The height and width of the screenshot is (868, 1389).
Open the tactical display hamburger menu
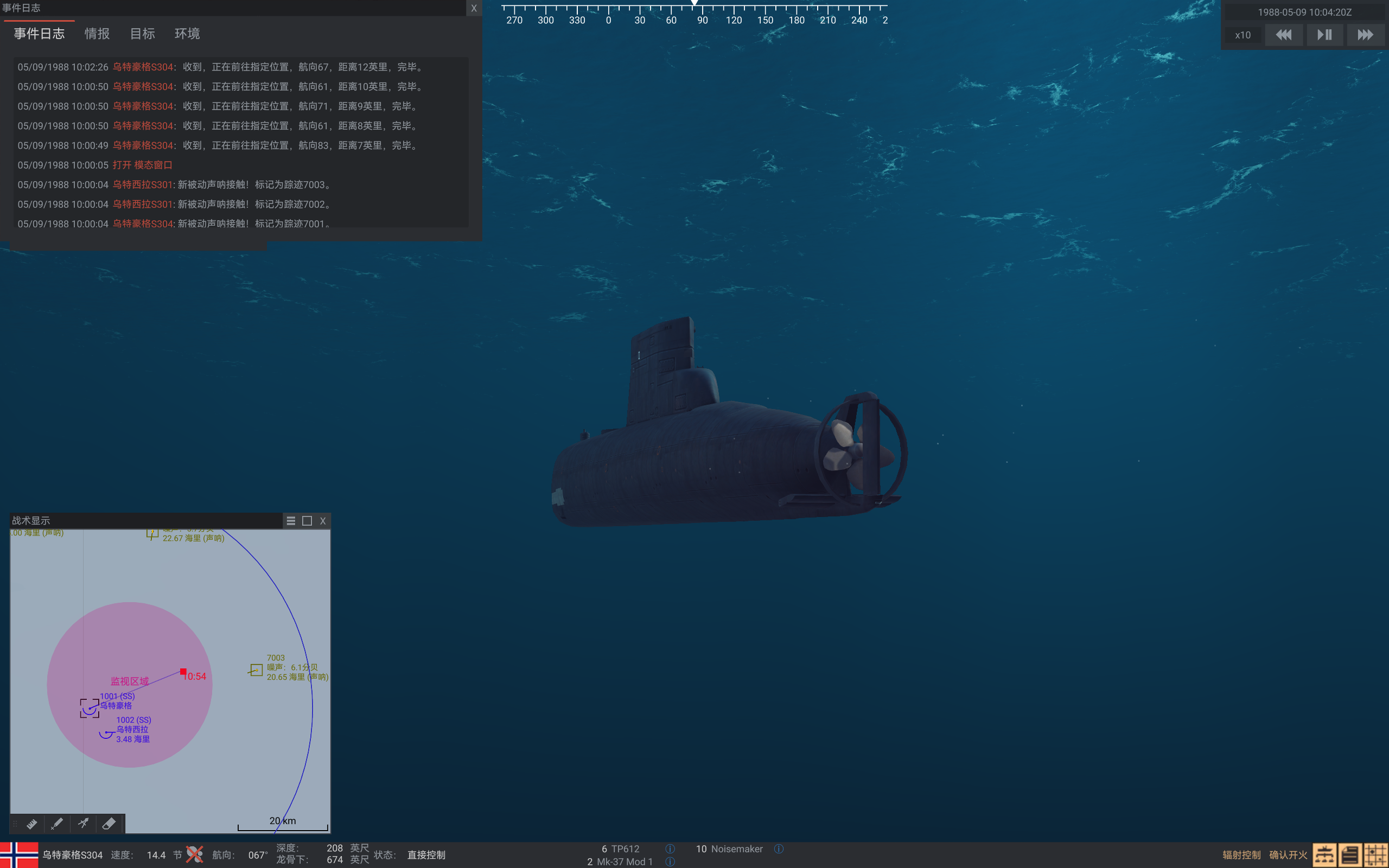[x=291, y=521]
